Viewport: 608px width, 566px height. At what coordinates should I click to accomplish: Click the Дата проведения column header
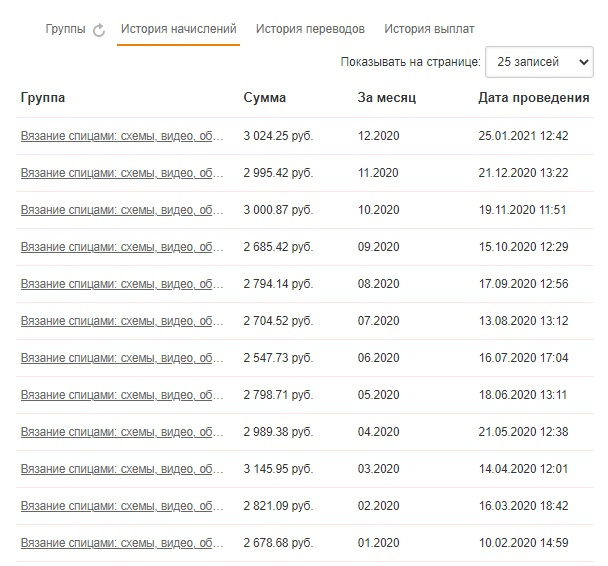(534, 98)
